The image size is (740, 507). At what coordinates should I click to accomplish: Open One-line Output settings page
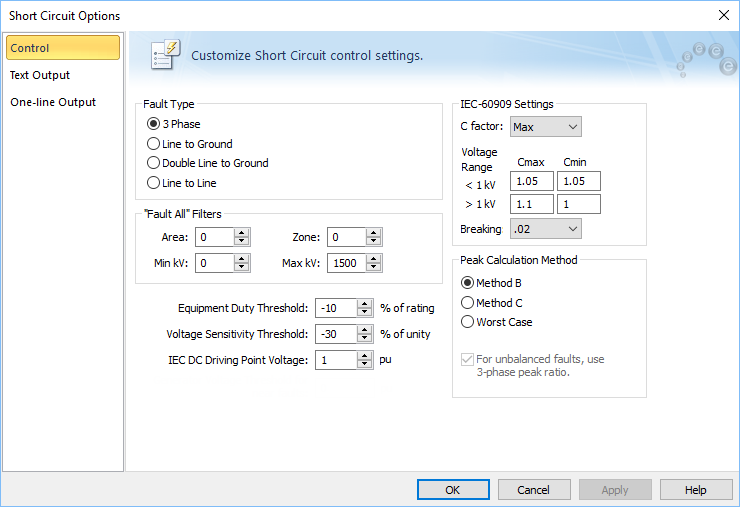tap(53, 102)
